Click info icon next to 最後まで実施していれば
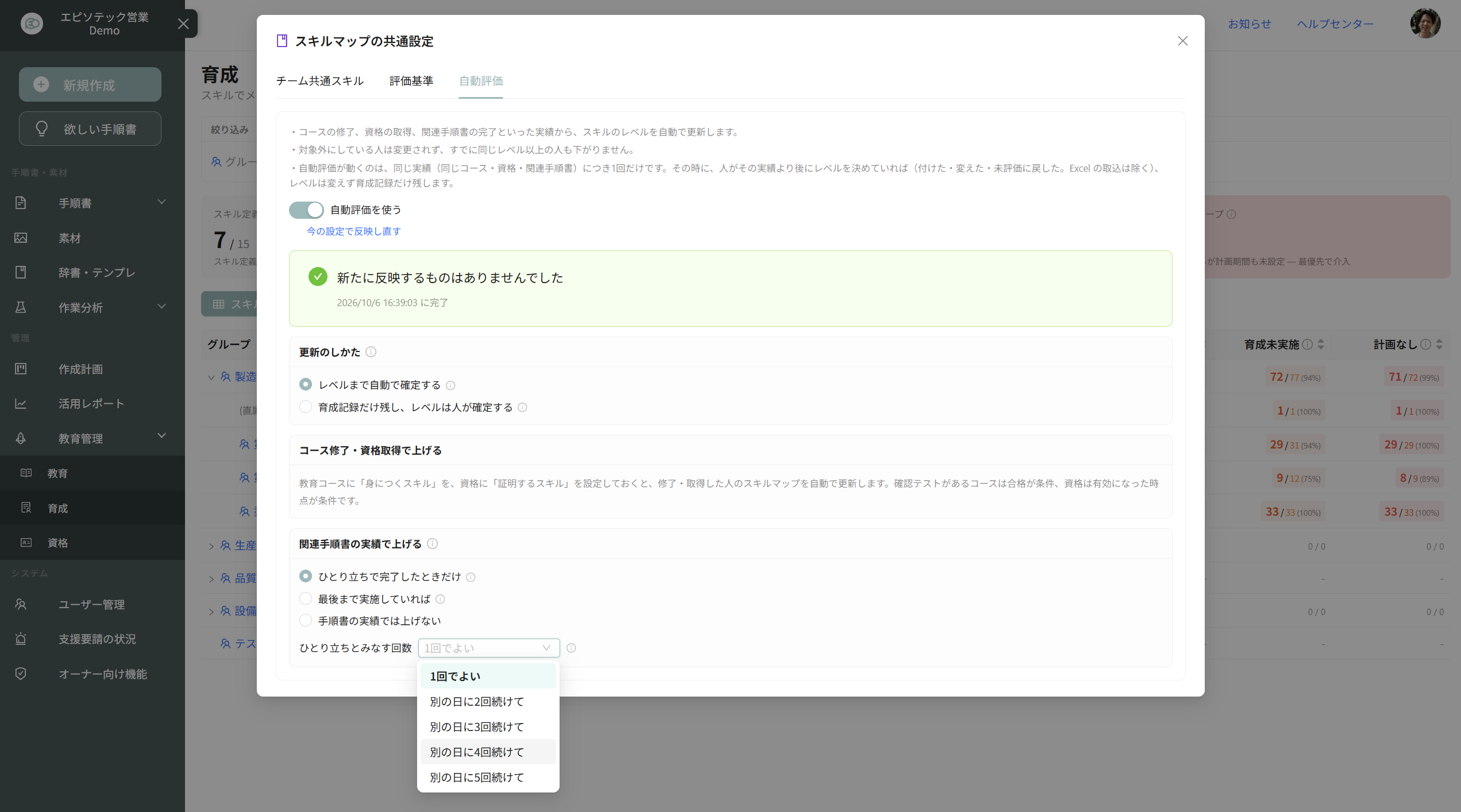 point(440,599)
